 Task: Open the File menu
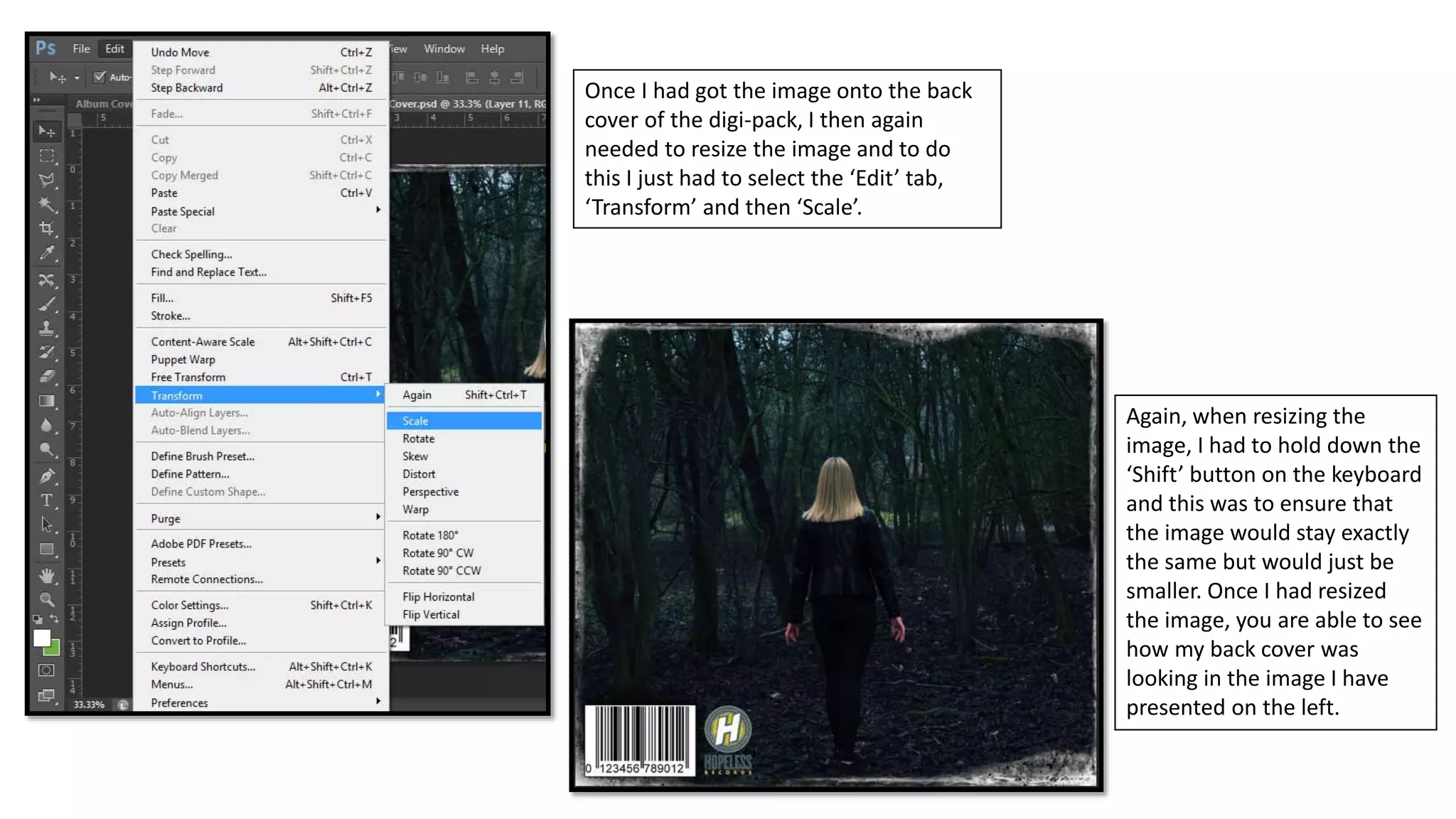(x=81, y=48)
